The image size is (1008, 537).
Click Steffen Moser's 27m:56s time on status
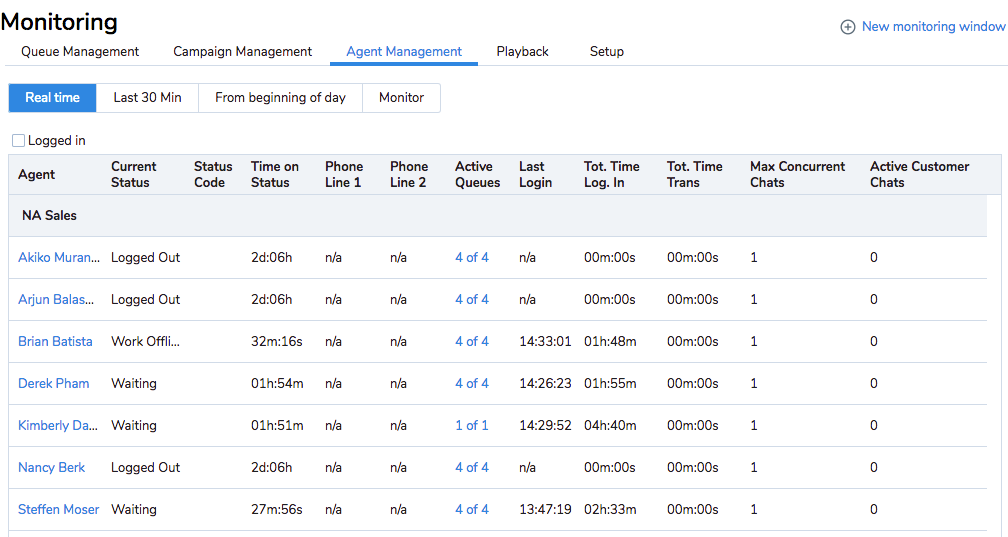(x=276, y=509)
